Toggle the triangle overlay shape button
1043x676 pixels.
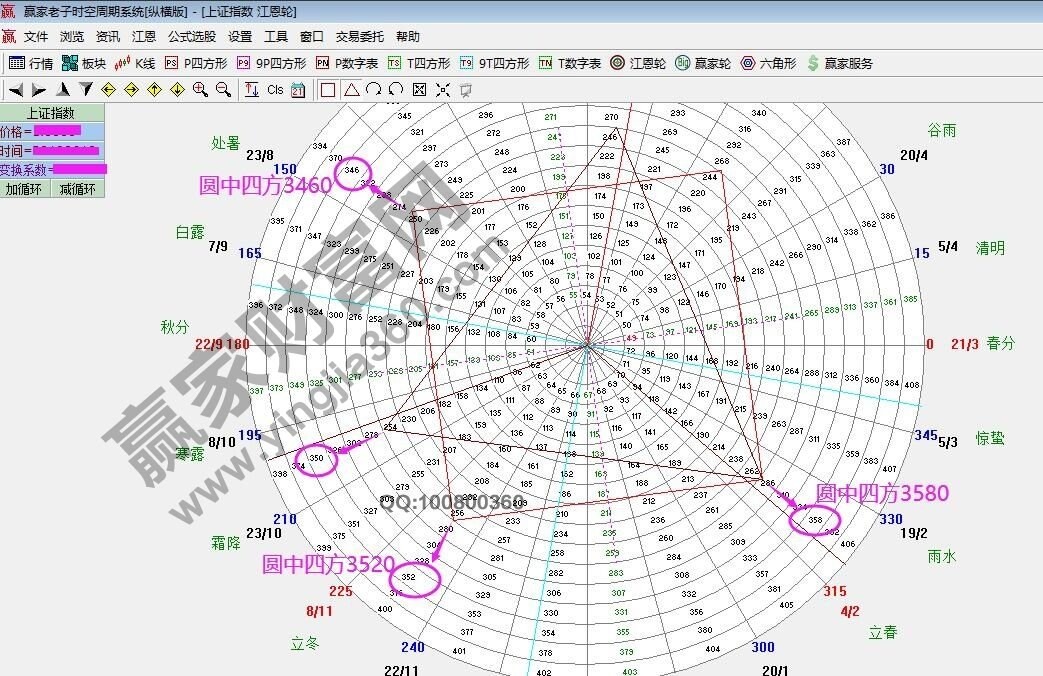[351, 90]
